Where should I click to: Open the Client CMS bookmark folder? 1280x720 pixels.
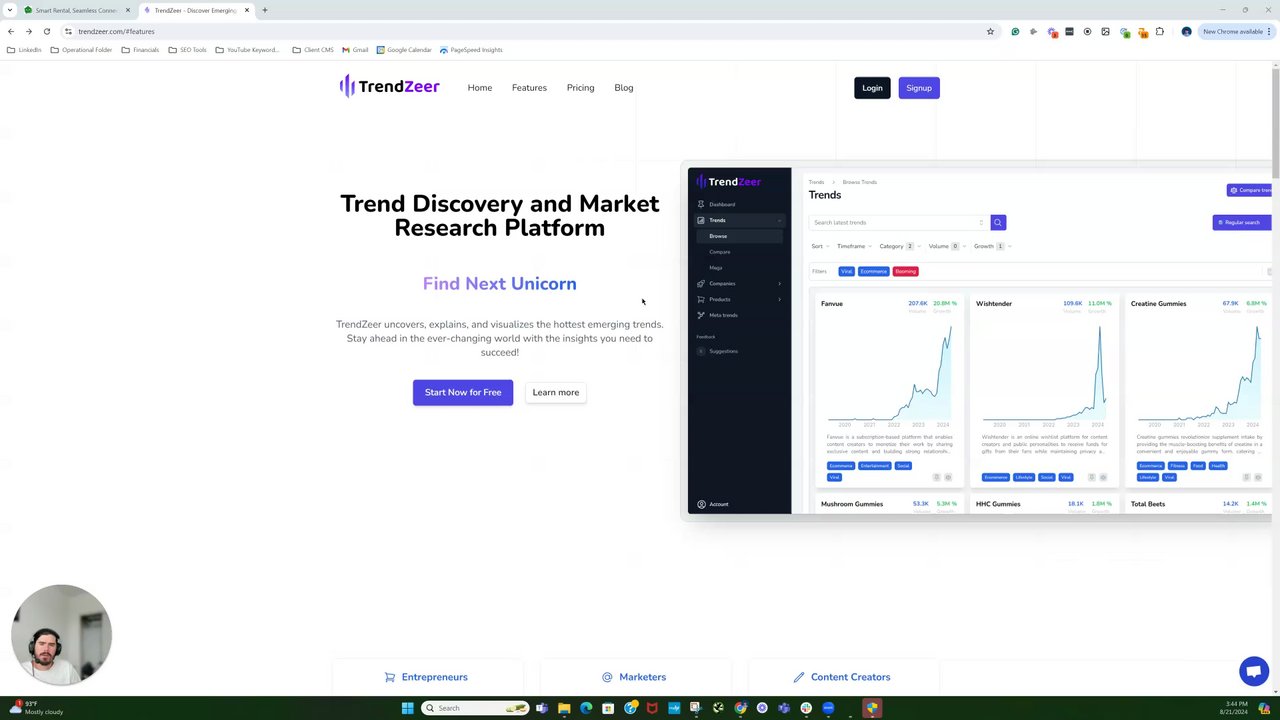(313, 50)
